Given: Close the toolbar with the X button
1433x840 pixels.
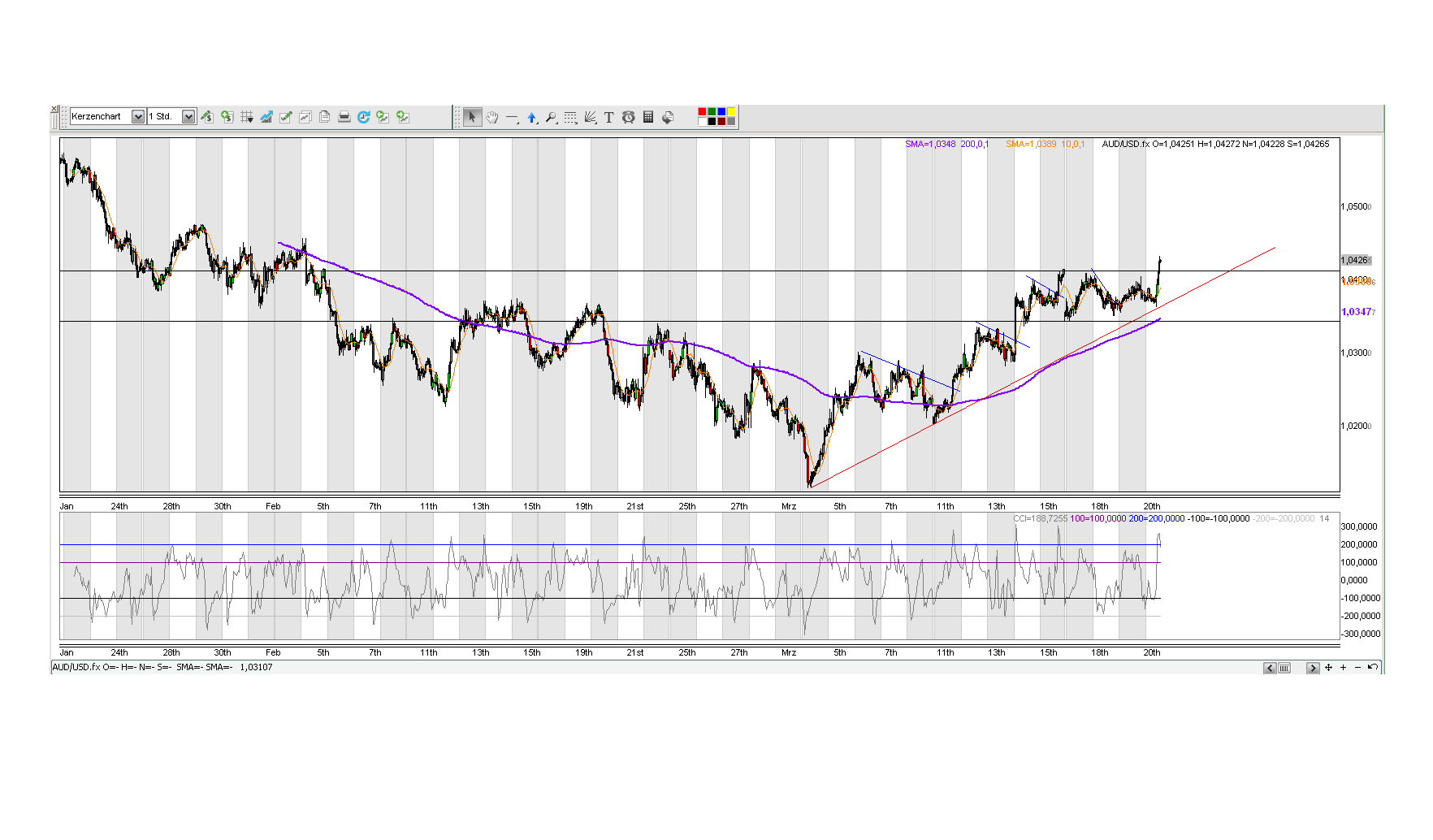Looking at the screenshot, I should tap(54, 109).
